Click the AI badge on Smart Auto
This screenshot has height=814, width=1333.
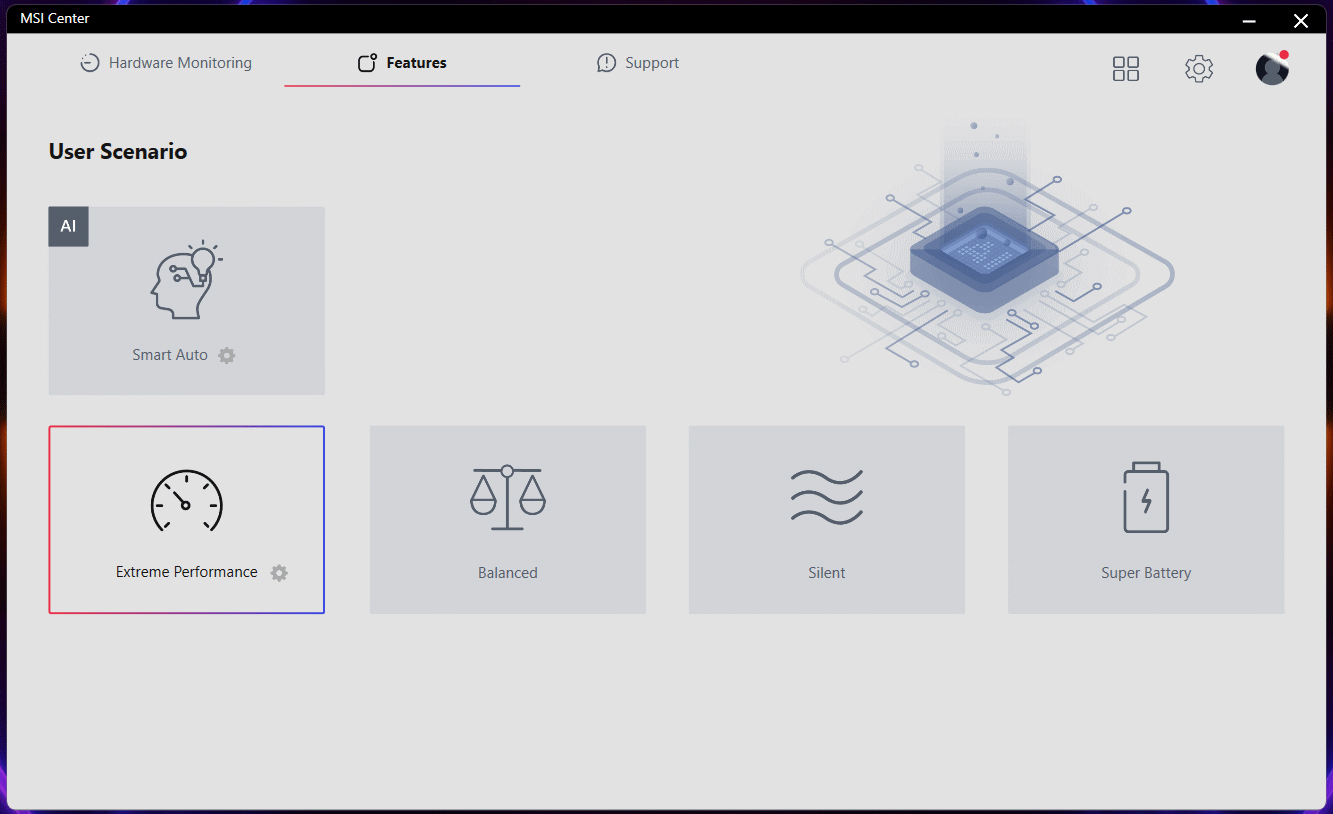(68, 226)
